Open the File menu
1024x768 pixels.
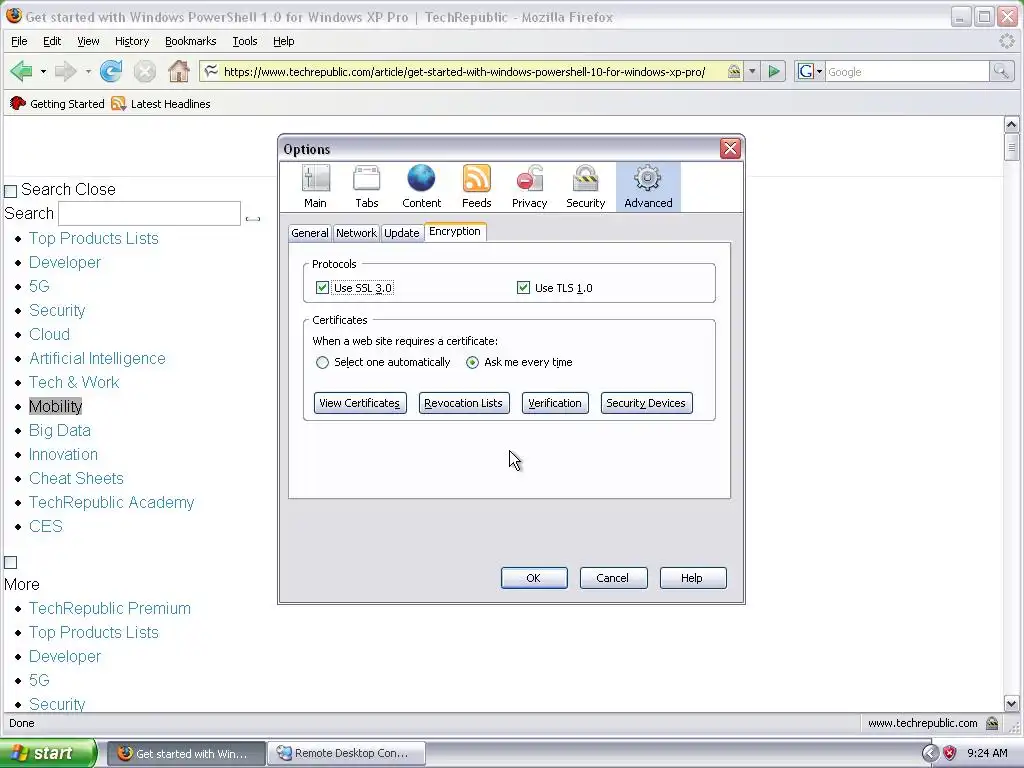pos(19,41)
